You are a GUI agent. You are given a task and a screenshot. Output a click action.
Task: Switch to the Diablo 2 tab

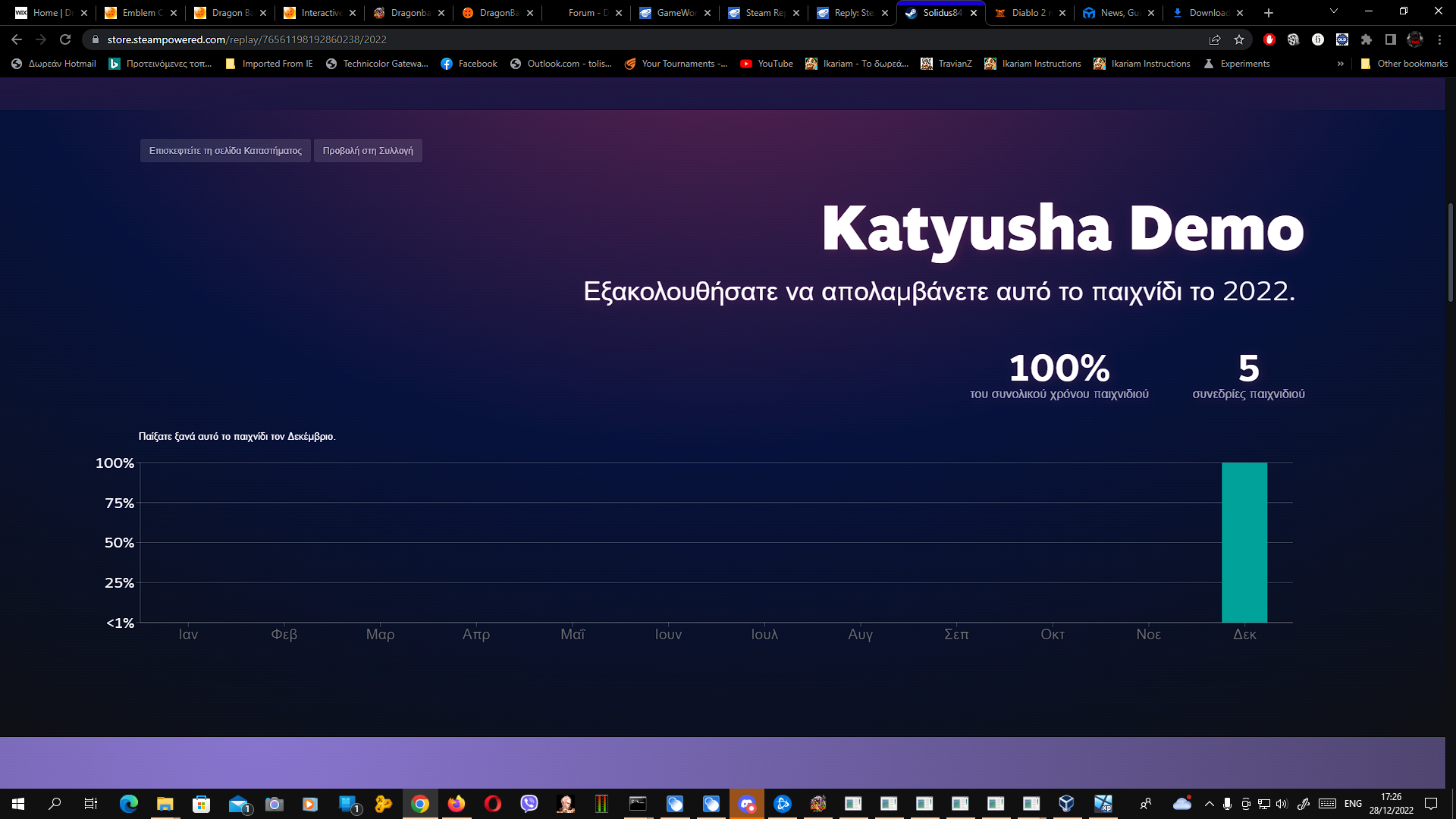point(1030,13)
